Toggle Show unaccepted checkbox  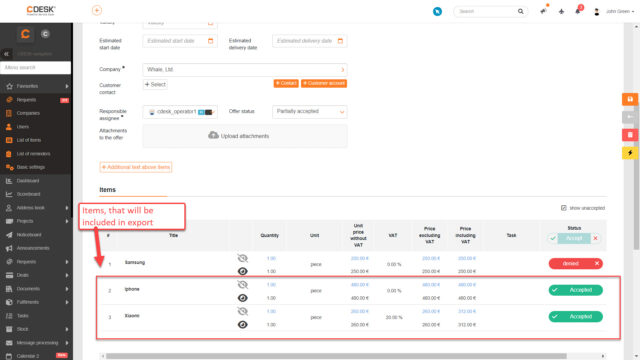563,208
